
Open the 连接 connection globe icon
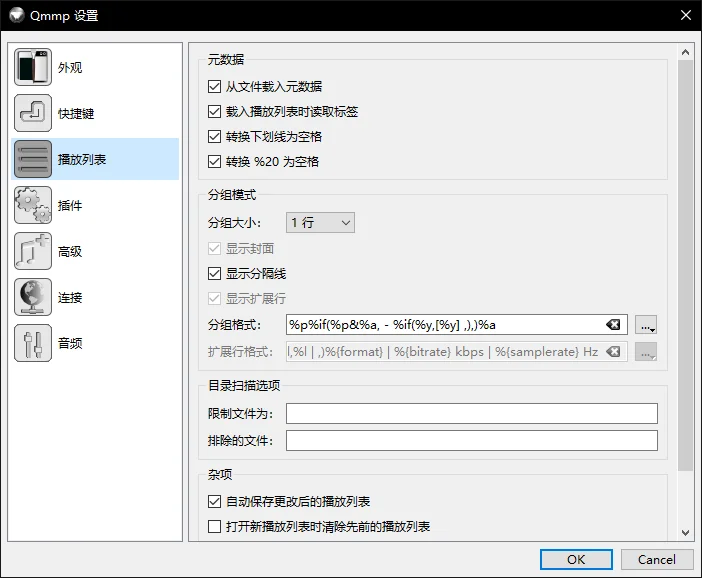pos(33,297)
